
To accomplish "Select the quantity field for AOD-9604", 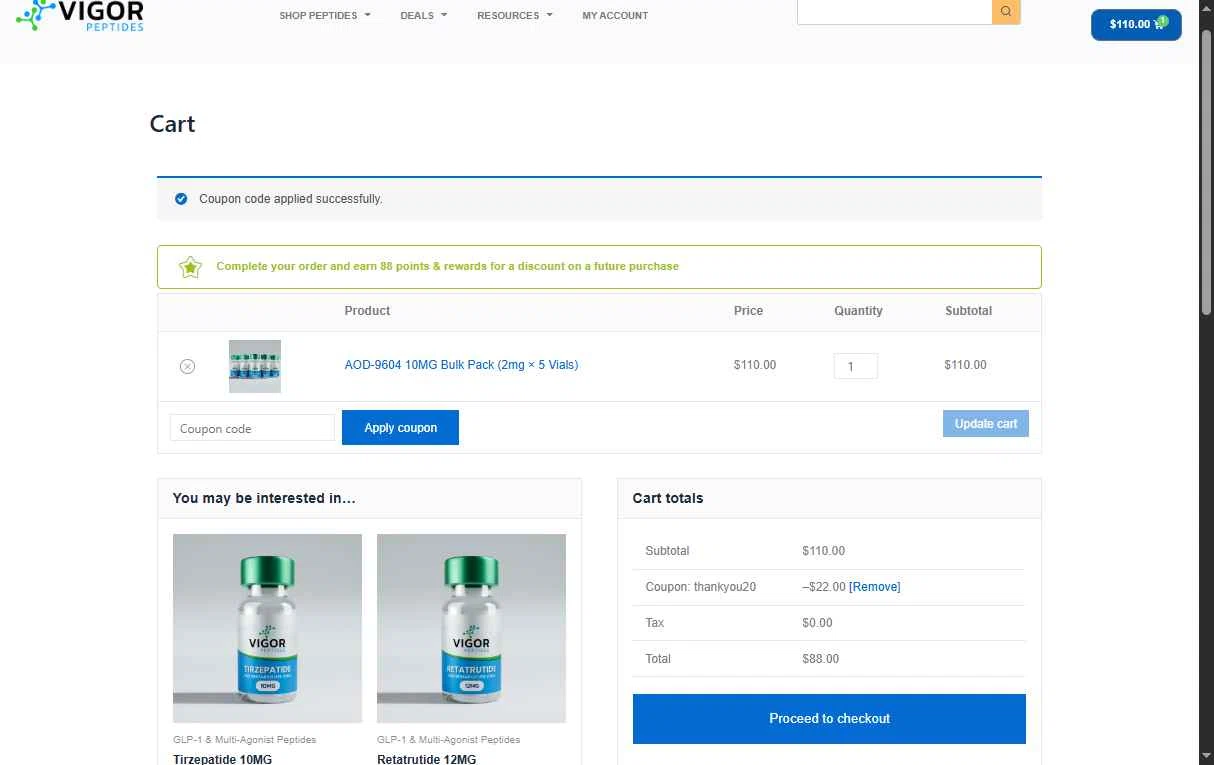I will click(x=855, y=366).
